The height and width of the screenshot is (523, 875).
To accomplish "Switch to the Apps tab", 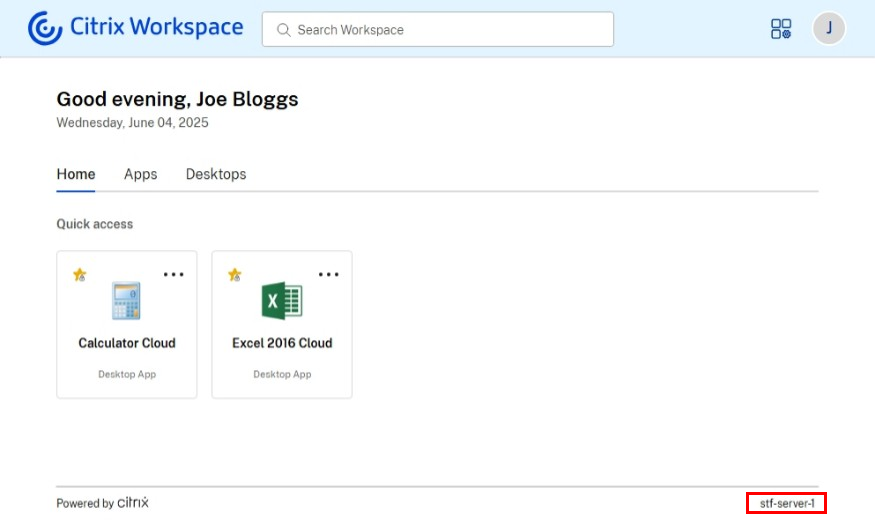I will tap(141, 174).
